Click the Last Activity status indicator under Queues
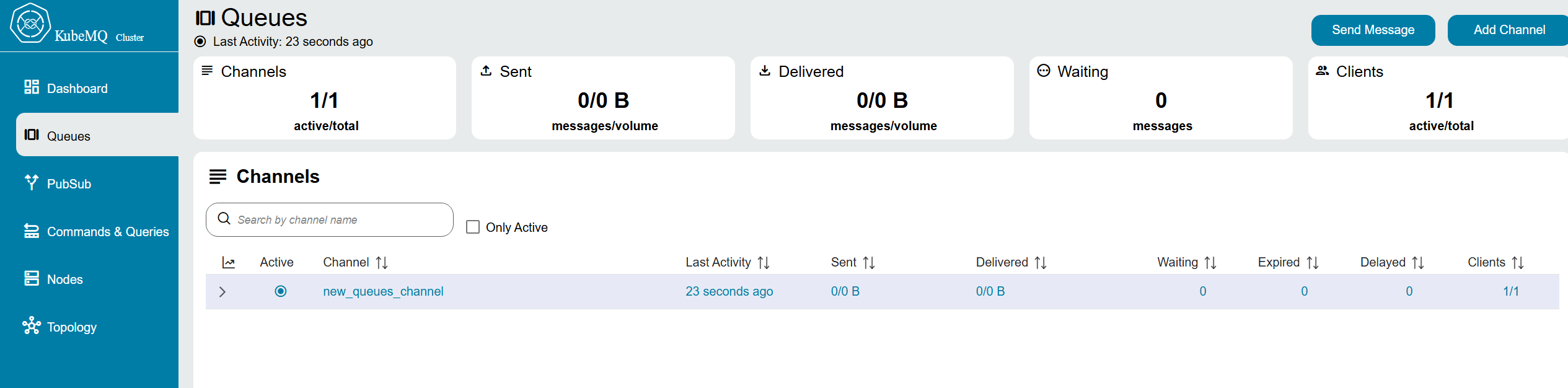Viewport: 1568px width, 388px height. (200, 42)
